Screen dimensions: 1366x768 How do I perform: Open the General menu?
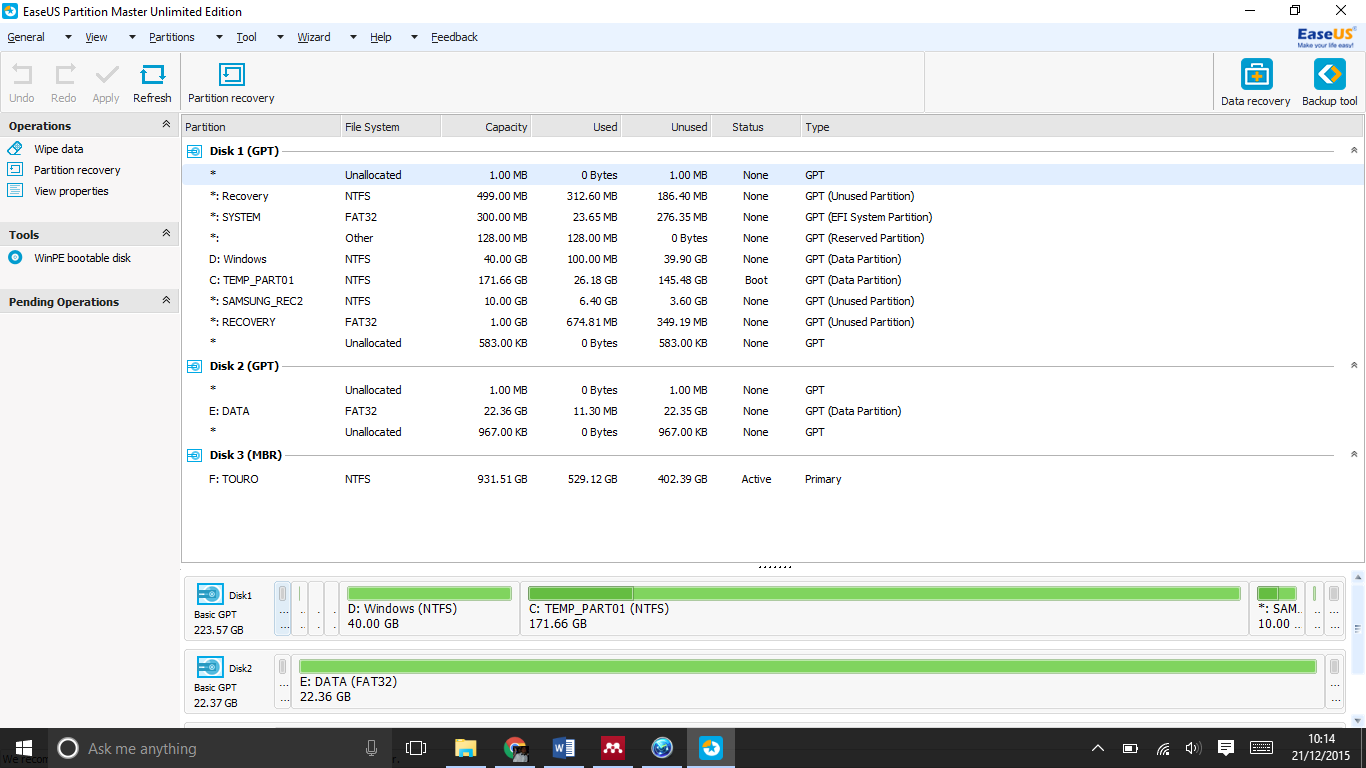26,37
